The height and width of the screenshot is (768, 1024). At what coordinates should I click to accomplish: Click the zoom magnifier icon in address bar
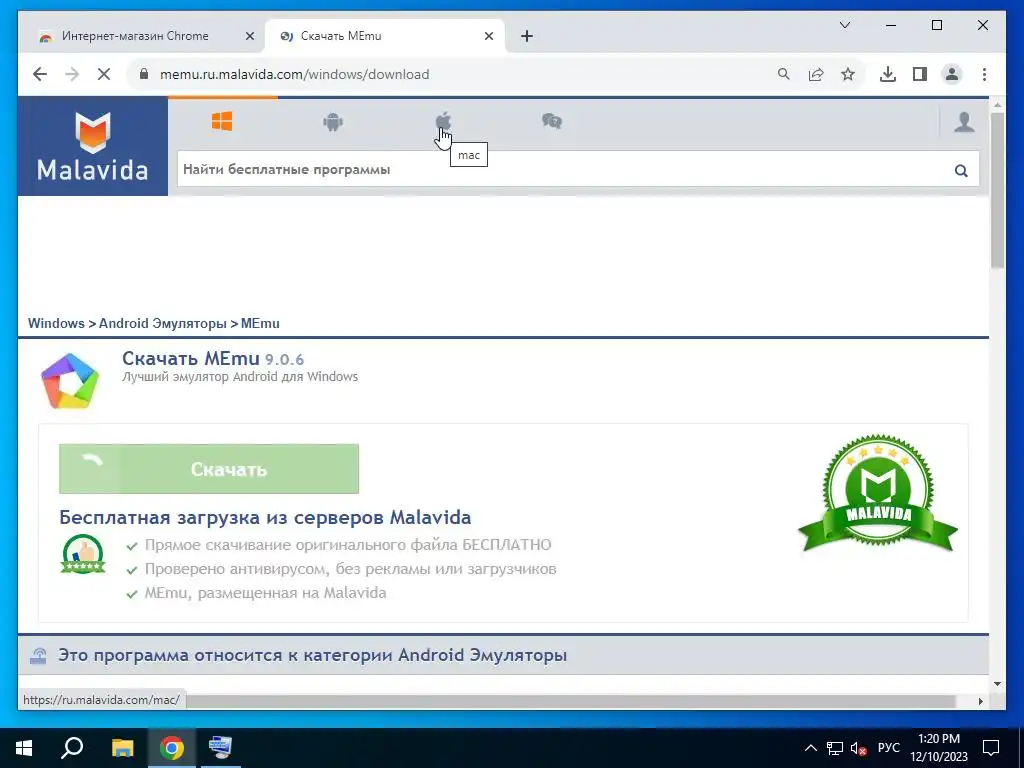point(784,74)
